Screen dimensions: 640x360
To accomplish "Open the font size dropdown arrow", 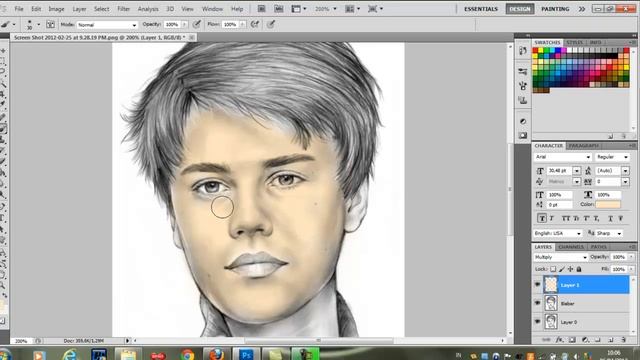I will tap(576, 171).
